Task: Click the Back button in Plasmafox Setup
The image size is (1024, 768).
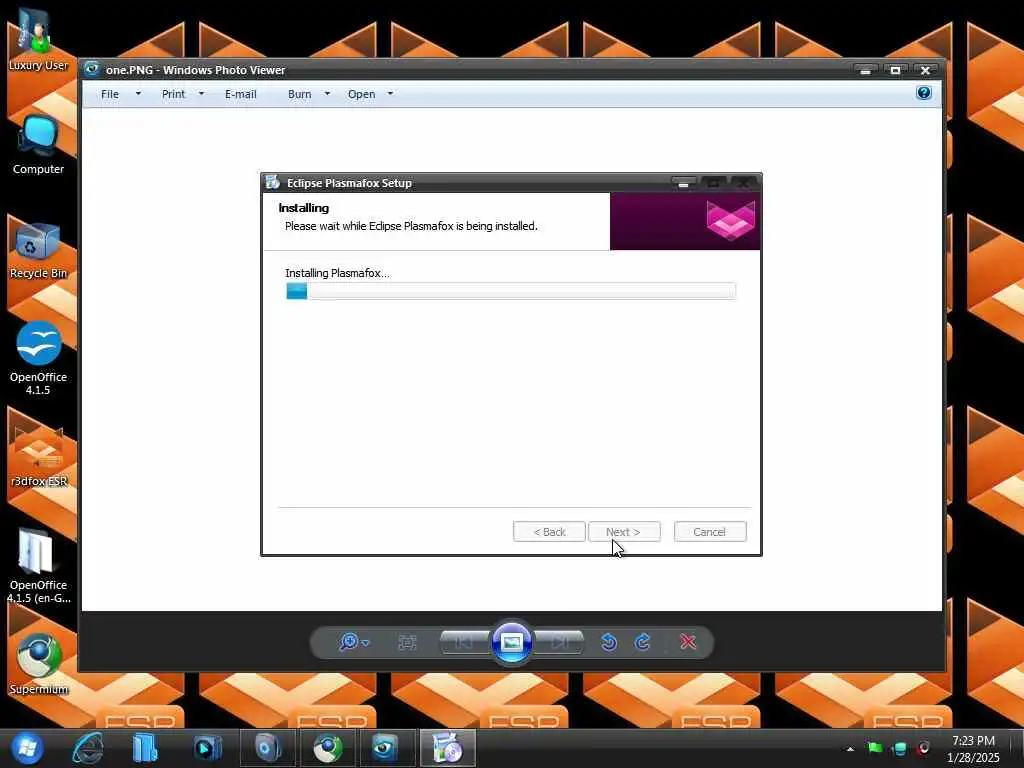Action: [x=549, y=532]
